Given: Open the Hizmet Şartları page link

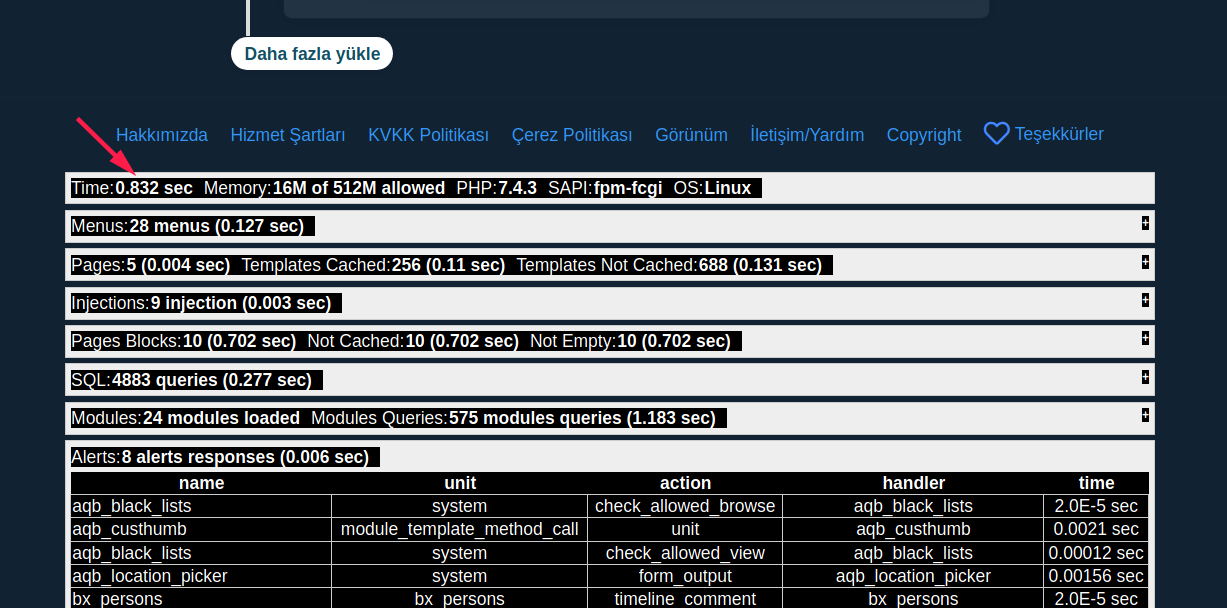Looking at the screenshot, I should pos(288,135).
